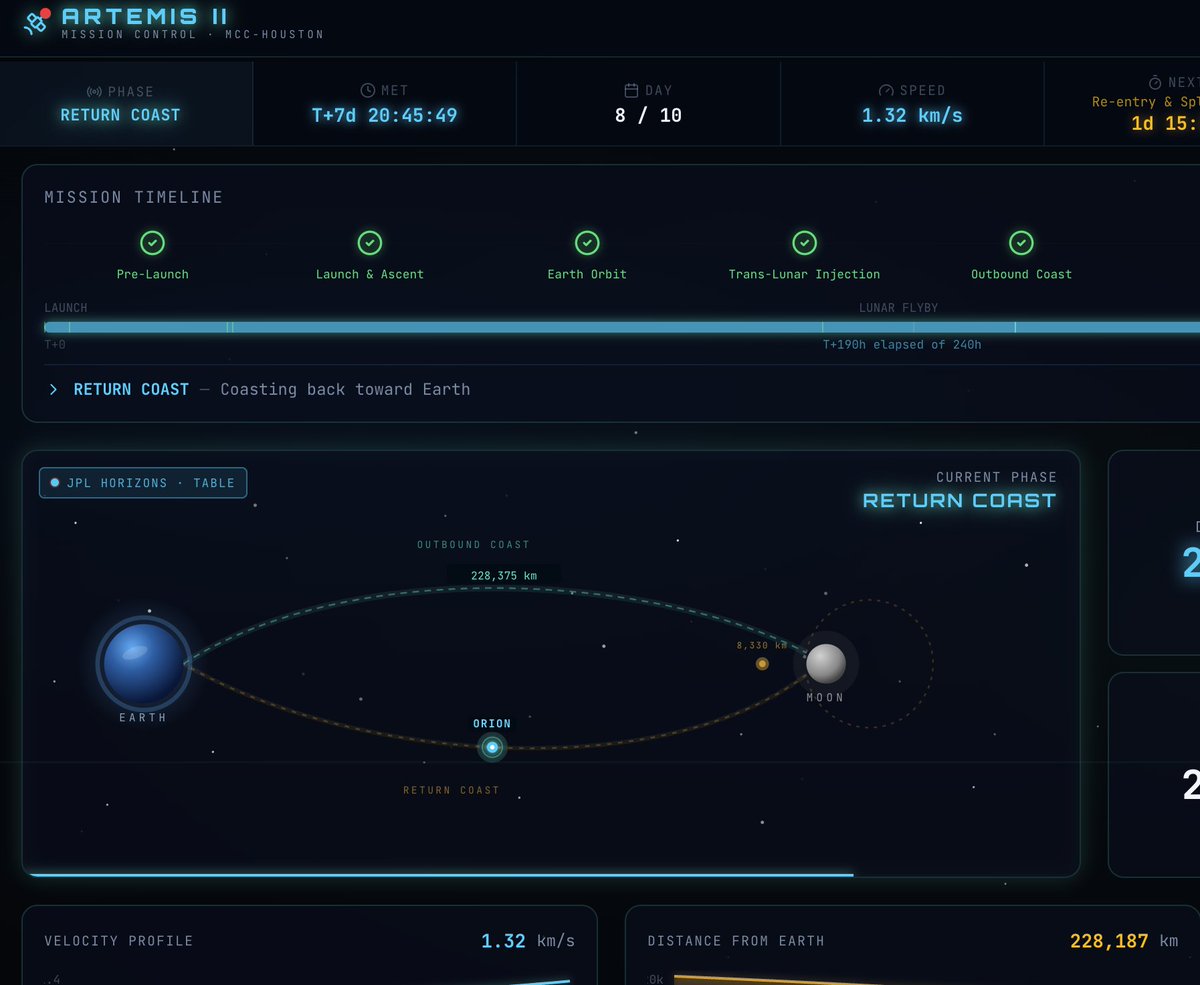Click the calendar icon beside DAY
The height and width of the screenshot is (985, 1200).
tap(630, 90)
